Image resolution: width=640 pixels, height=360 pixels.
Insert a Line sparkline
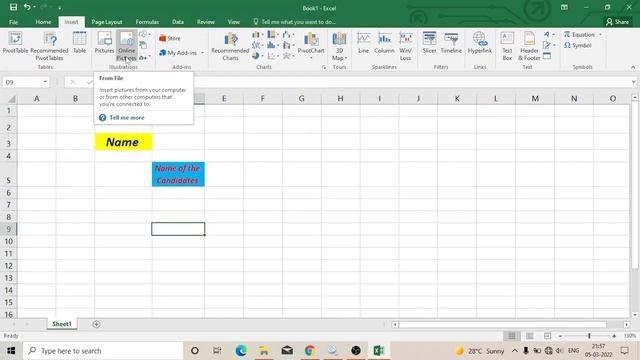(363, 42)
